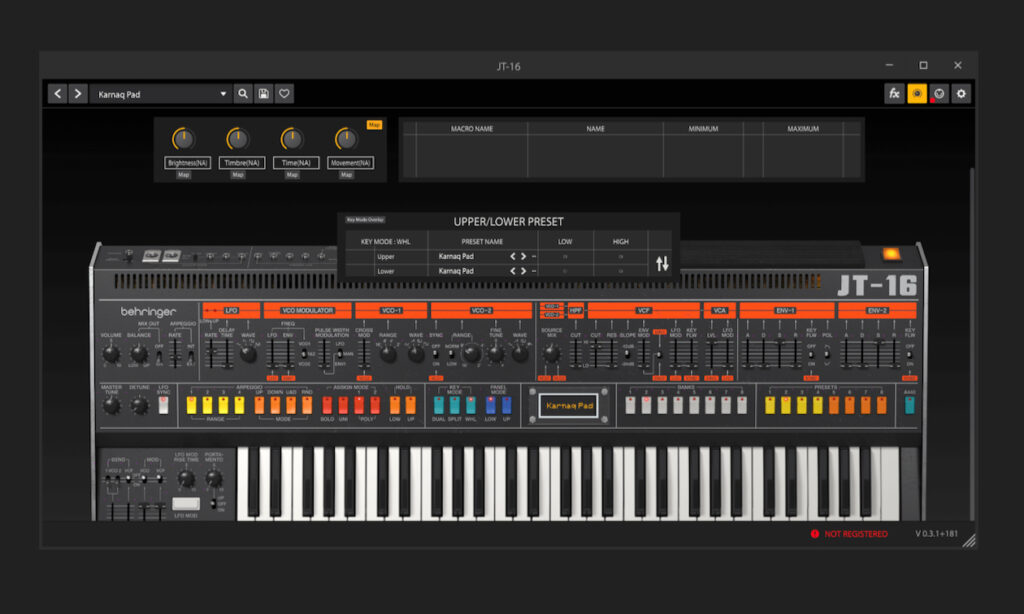This screenshot has width=1024, height=614.
Task: Adjust the LFO Rate slider
Action: click(210, 353)
